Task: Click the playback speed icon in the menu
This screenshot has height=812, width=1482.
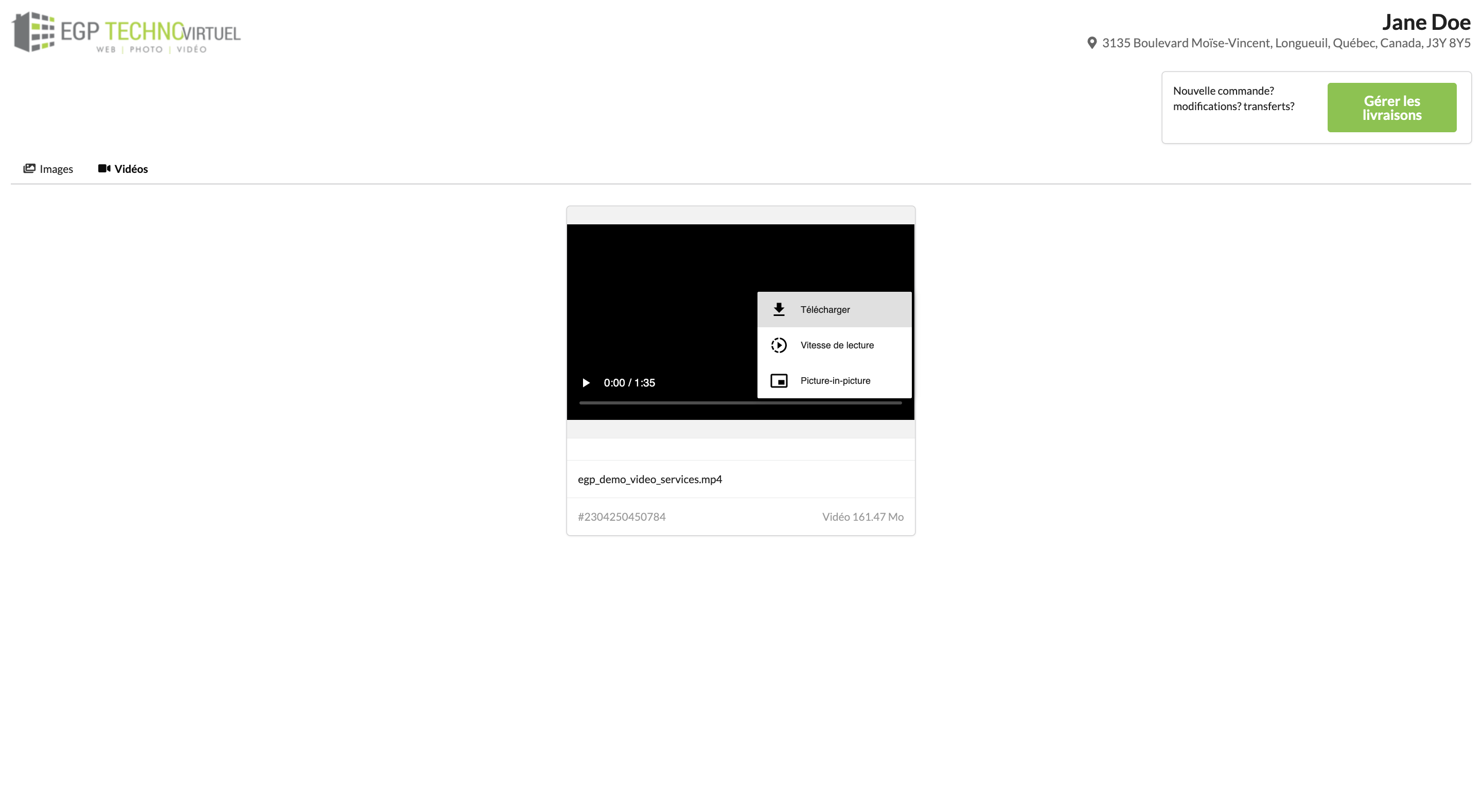Action: point(780,345)
